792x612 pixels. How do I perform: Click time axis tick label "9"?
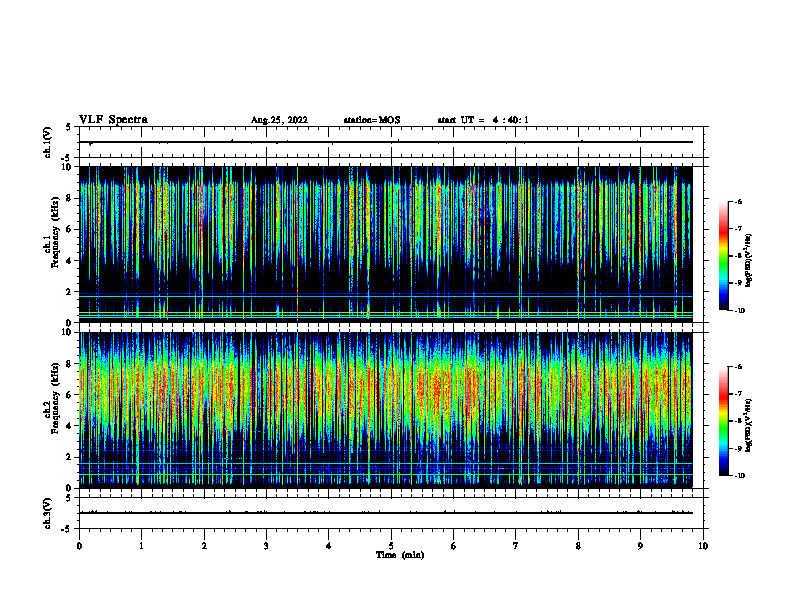click(x=640, y=546)
